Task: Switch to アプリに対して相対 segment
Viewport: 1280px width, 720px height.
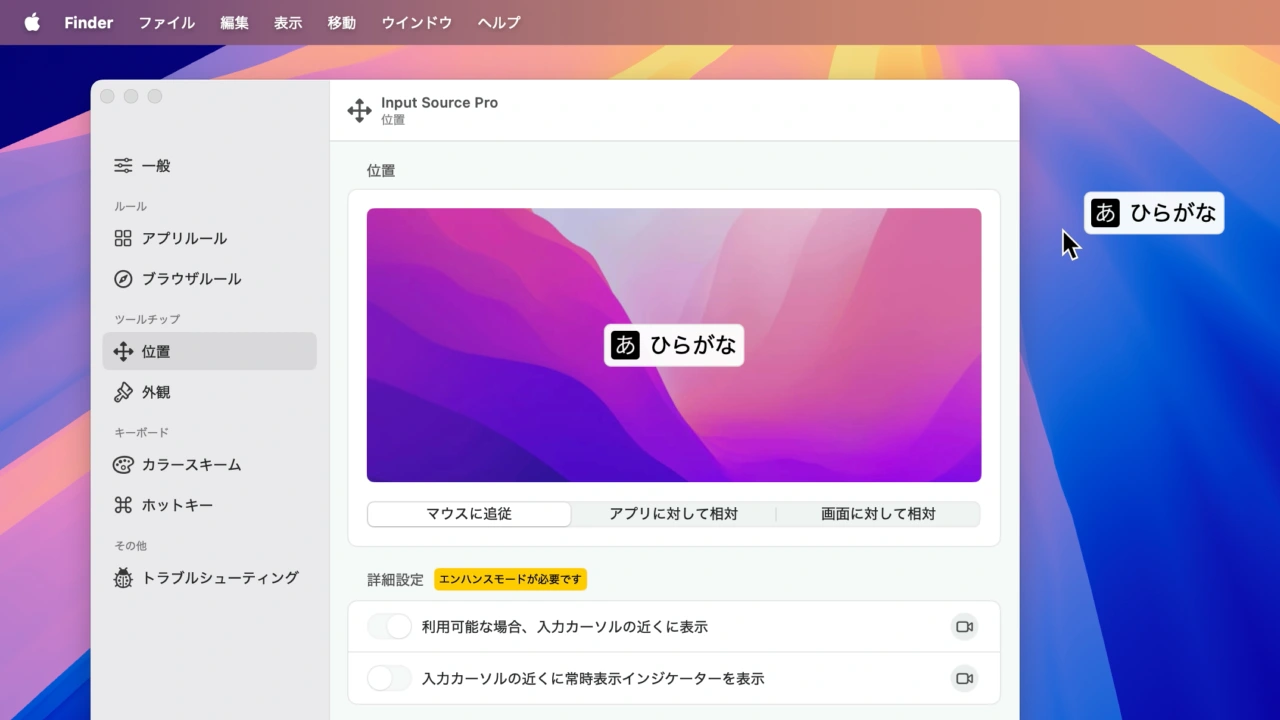Action: (673, 514)
